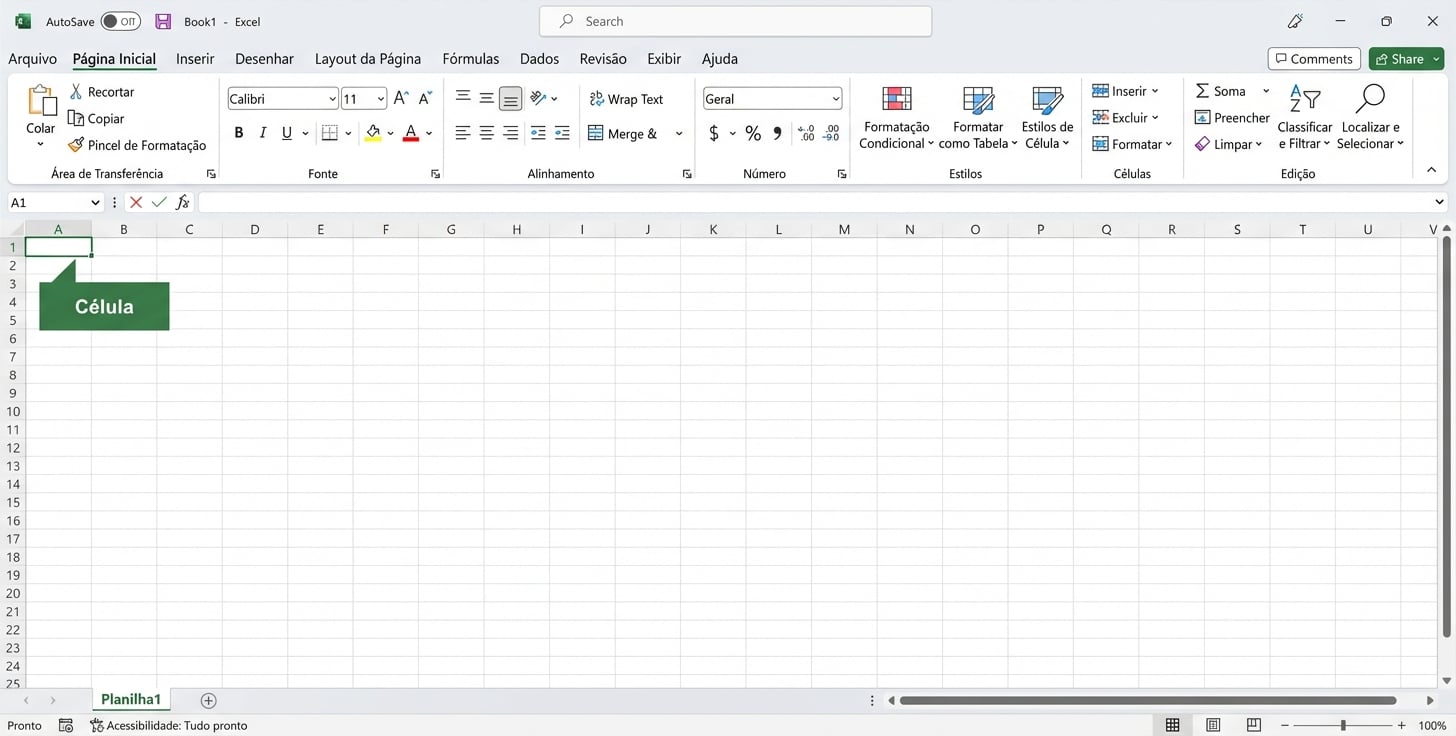
Task: Toggle italic formatting
Action: coord(263,133)
